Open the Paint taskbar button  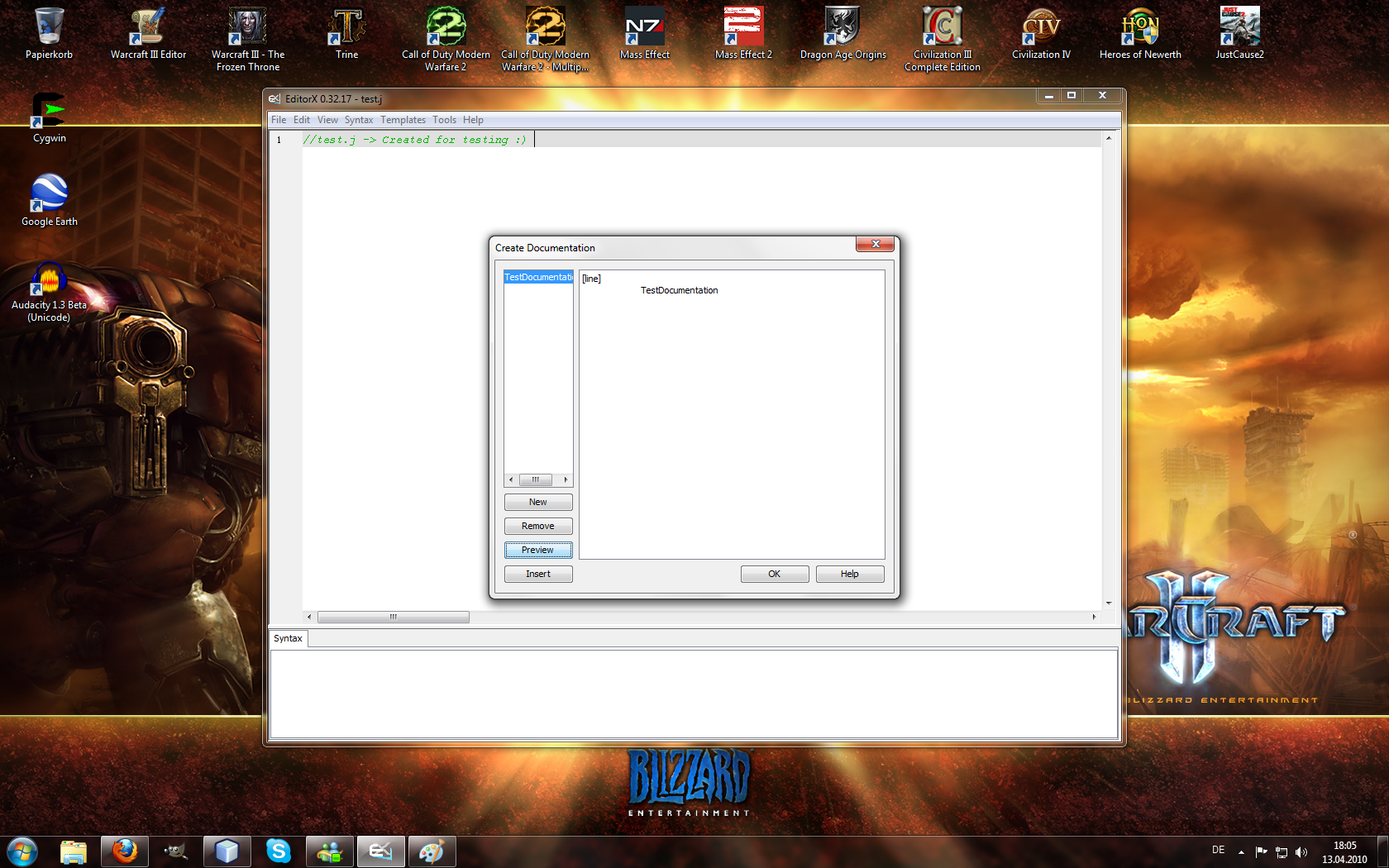tap(432, 851)
